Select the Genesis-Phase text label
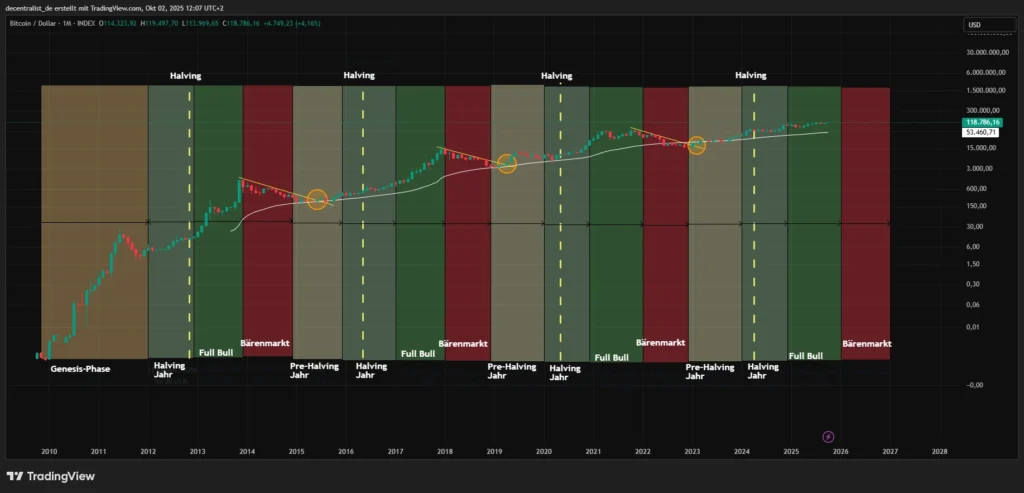The width and height of the screenshot is (1024, 493). coord(81,369)
